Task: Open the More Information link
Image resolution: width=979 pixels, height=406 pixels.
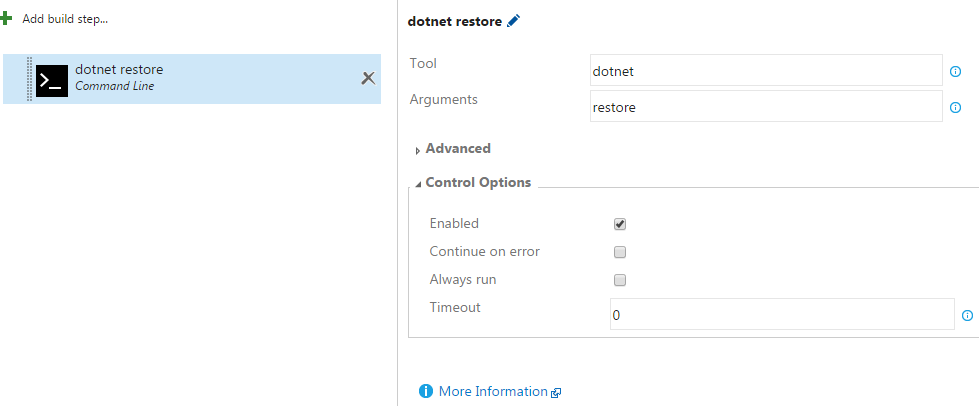Action: [493, 391]
